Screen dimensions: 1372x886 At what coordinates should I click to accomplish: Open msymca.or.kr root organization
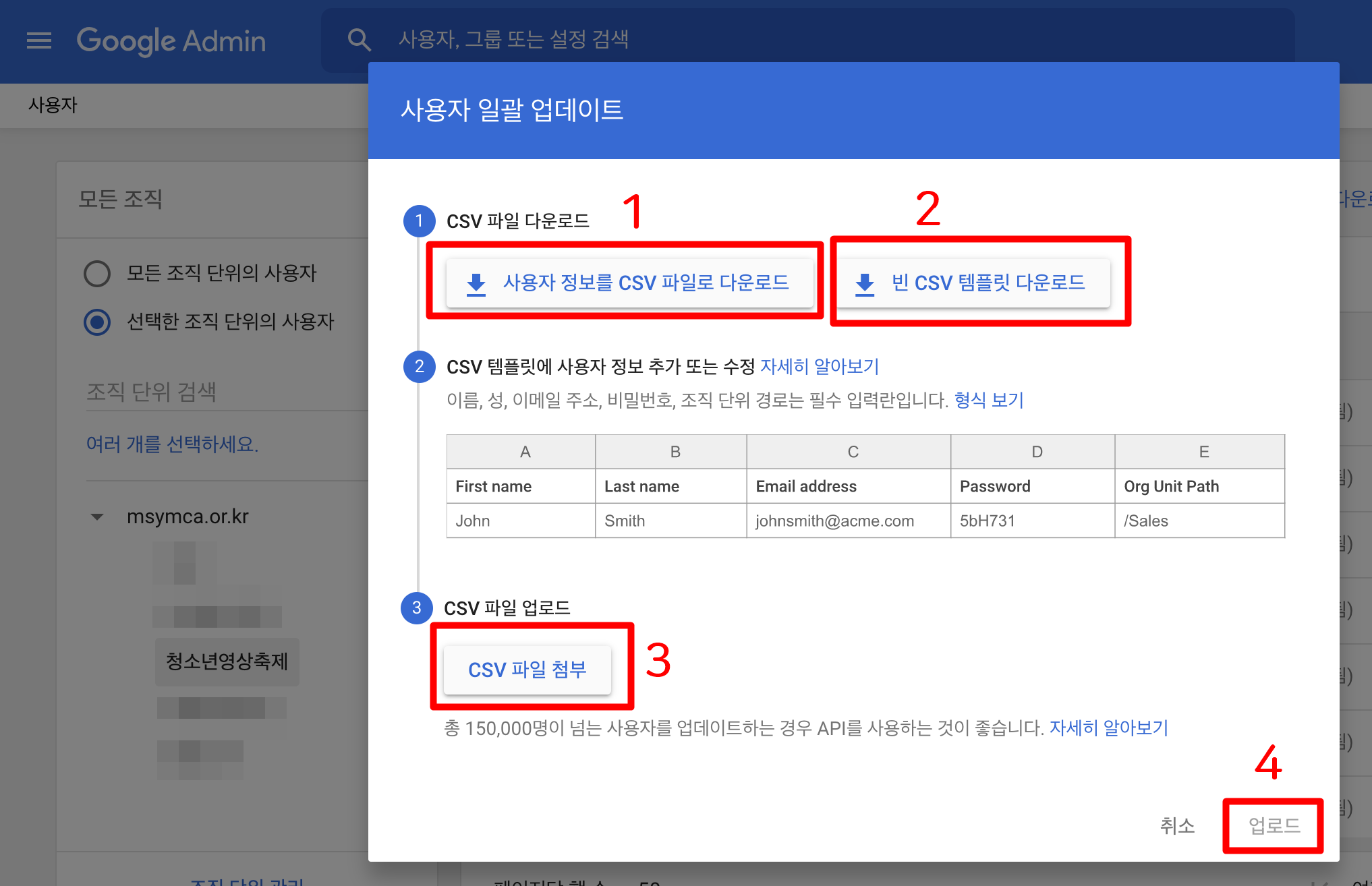188,517
